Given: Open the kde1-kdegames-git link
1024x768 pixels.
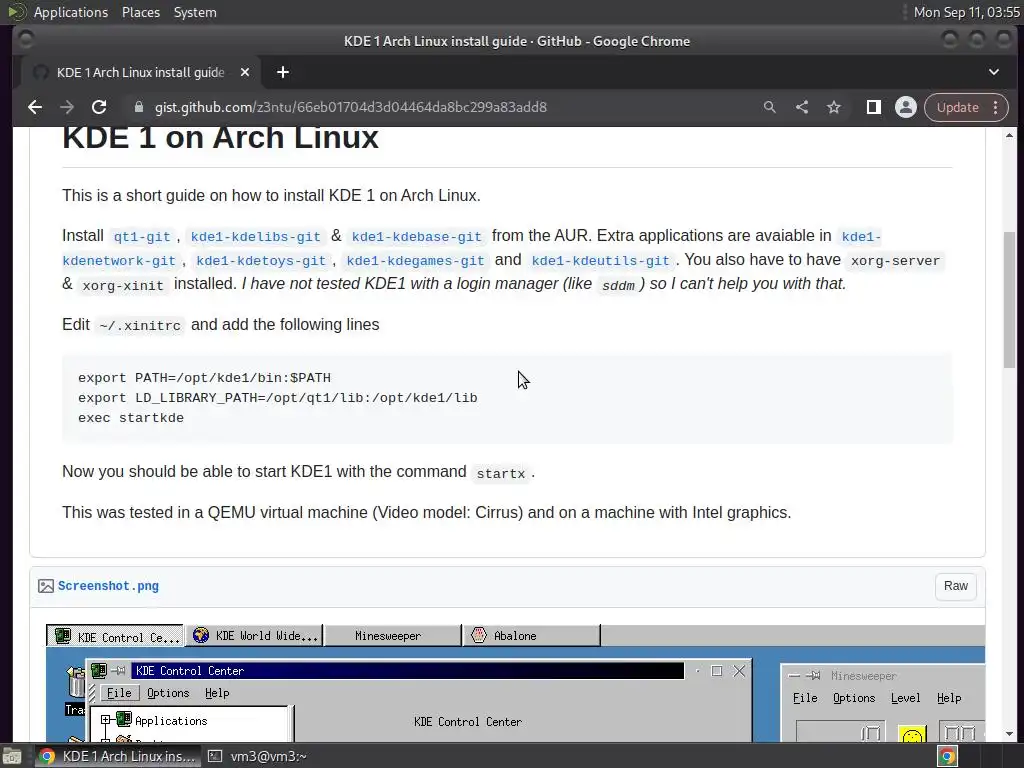Looking at the screenshot, I should [x=415, y=261].
